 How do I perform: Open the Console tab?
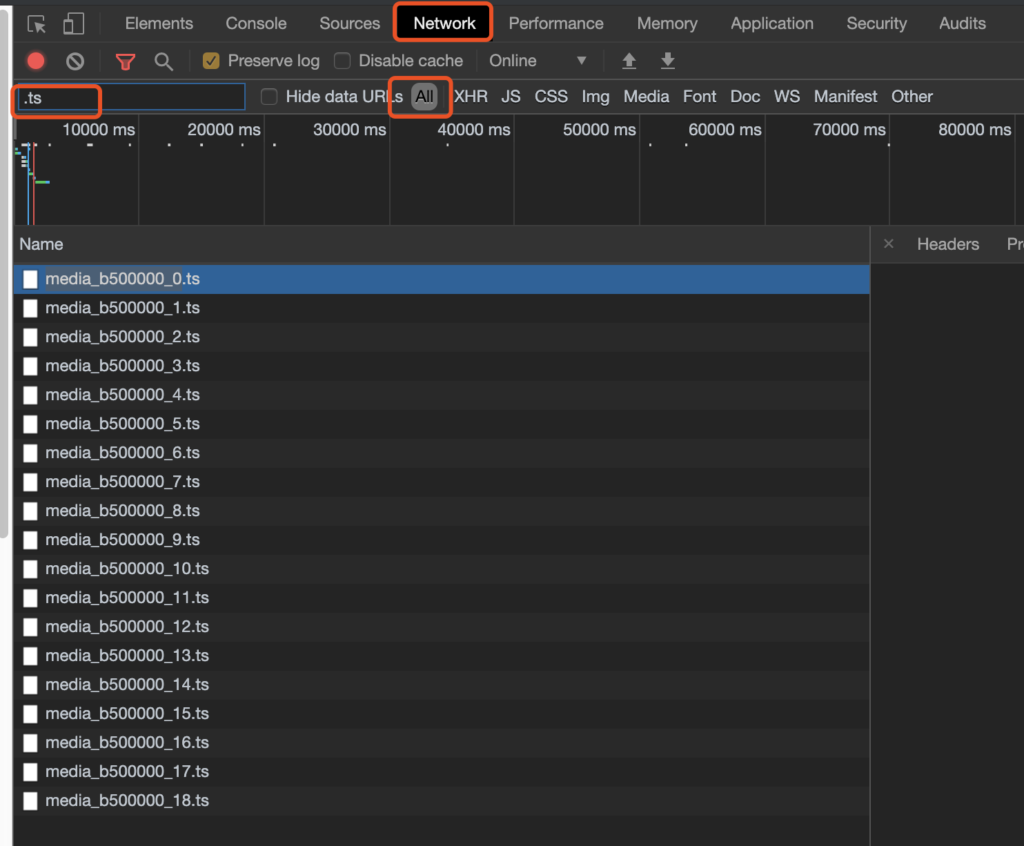point(256,24)
